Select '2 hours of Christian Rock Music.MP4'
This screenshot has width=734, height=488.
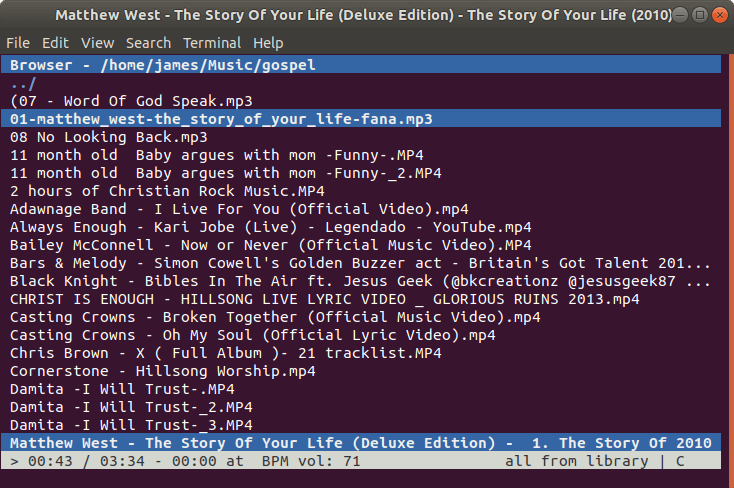point(167,191)
